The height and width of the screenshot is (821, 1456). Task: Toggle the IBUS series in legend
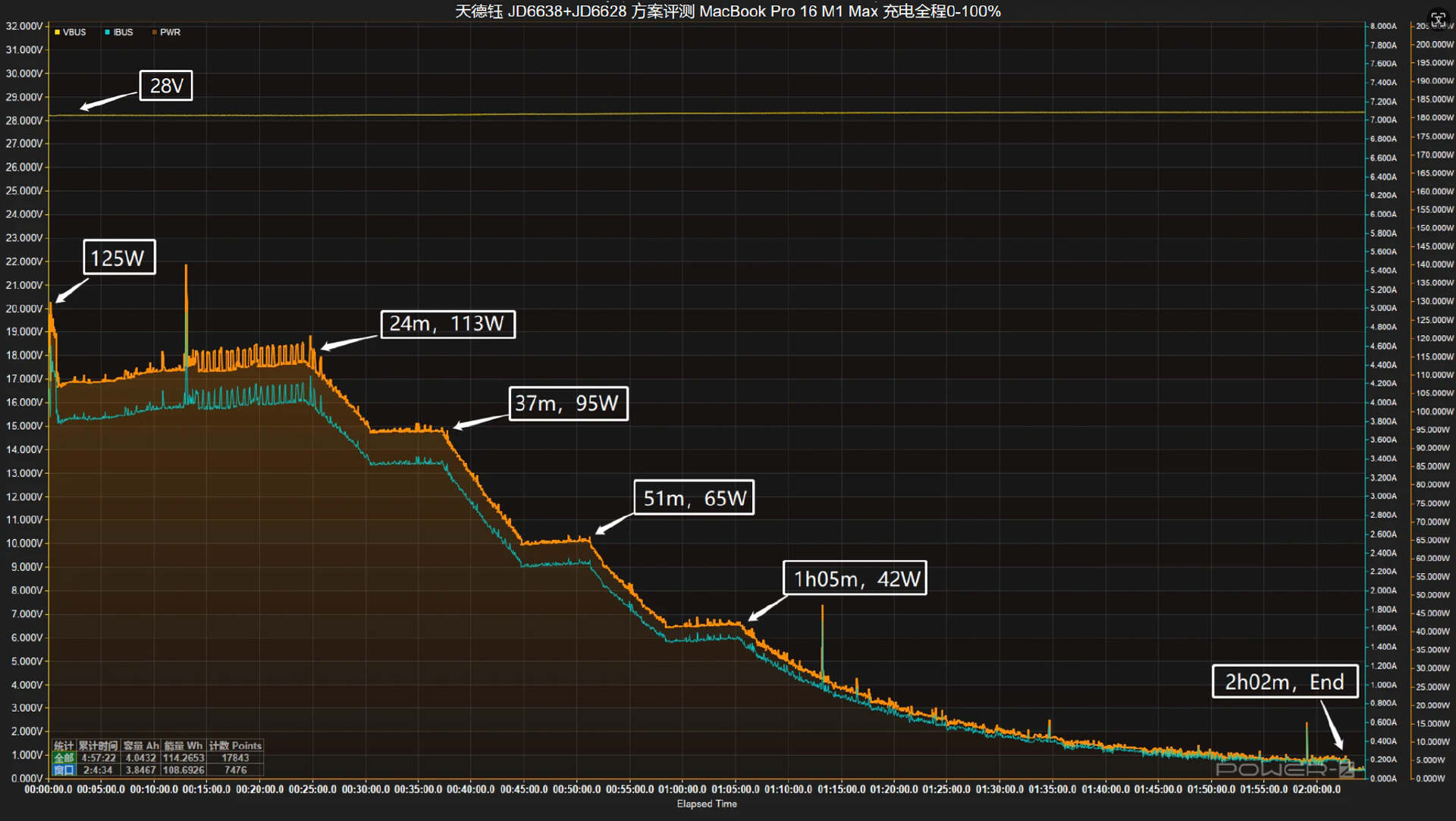pyautogui.click(x=123, y=33)
